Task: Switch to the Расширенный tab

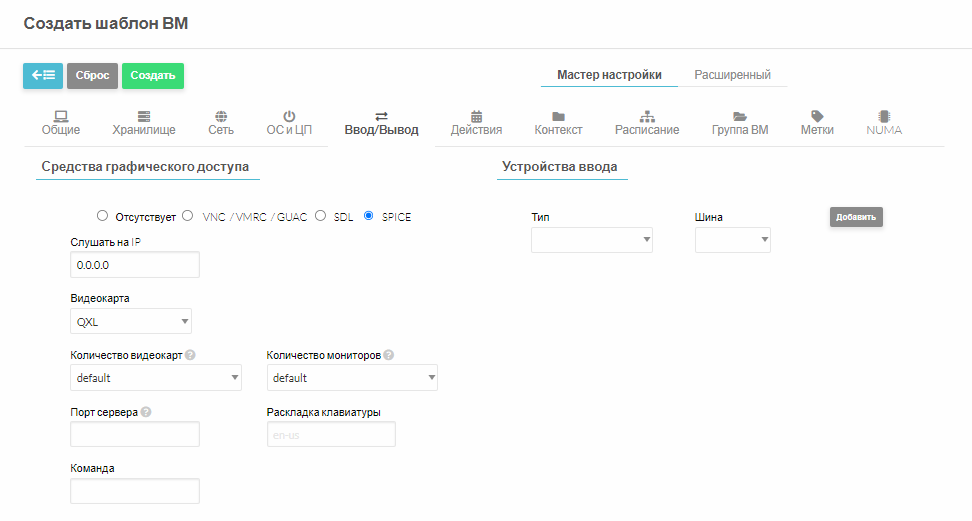Action: (732, 75)
